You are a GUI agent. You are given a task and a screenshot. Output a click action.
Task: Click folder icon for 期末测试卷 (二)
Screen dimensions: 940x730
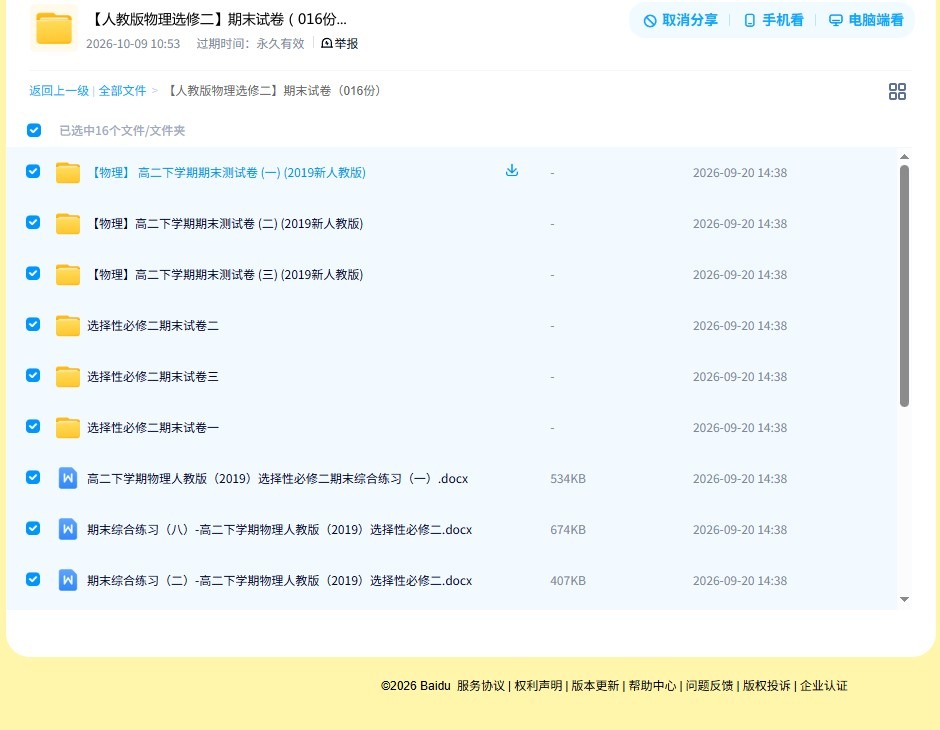coord(68,224)
